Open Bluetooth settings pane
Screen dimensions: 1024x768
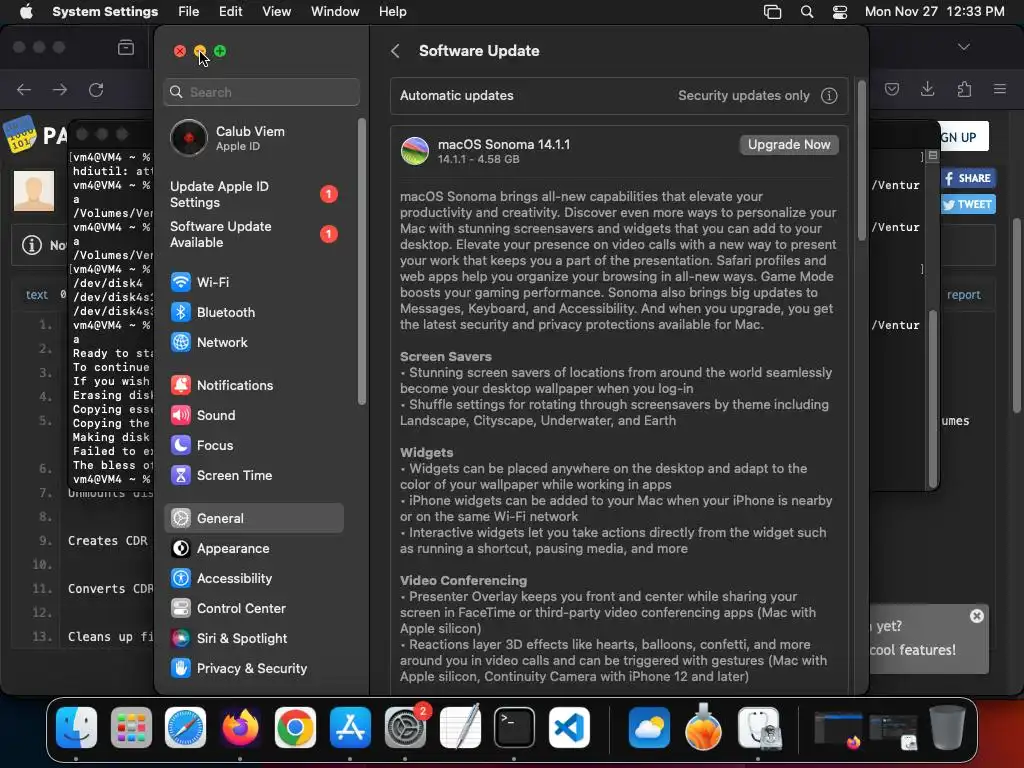coord(253,312)
